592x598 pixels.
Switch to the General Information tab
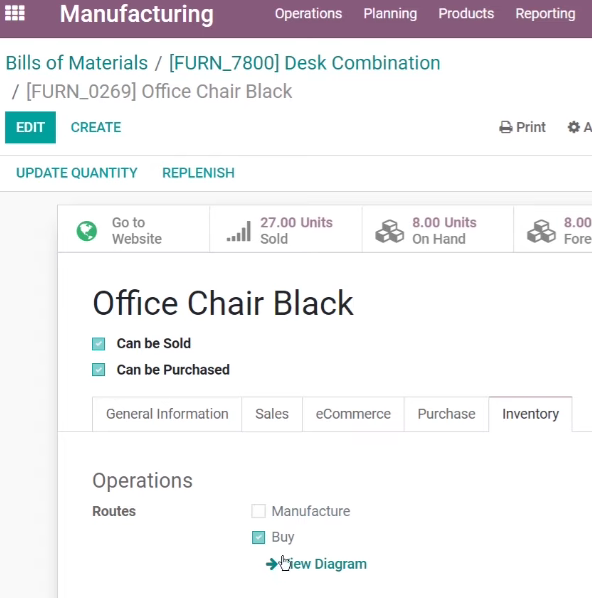point(167,414)
